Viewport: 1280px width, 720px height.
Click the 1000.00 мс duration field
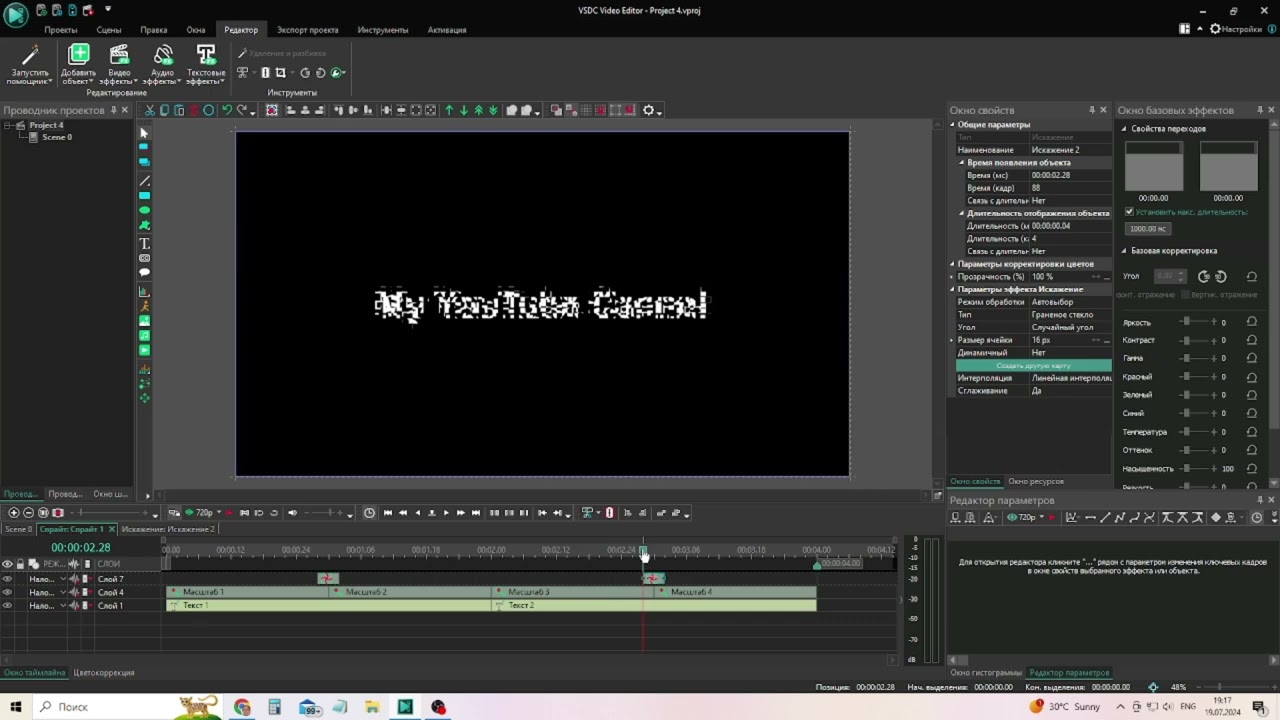(x=1148, y=229)
